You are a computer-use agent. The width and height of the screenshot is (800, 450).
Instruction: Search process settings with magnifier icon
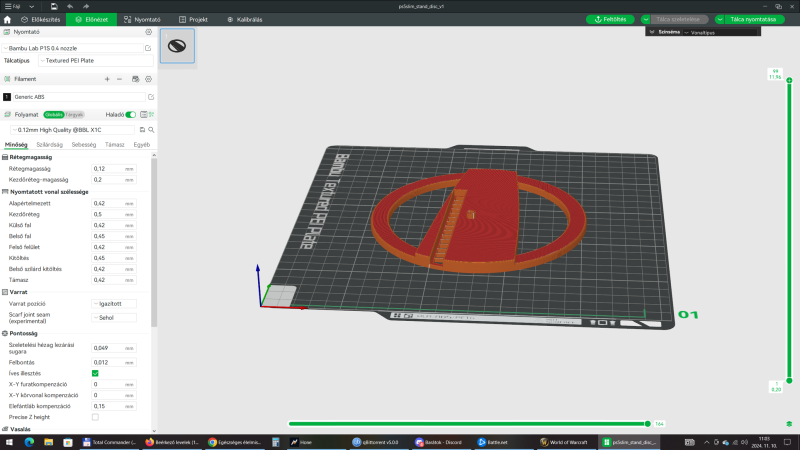151,130
